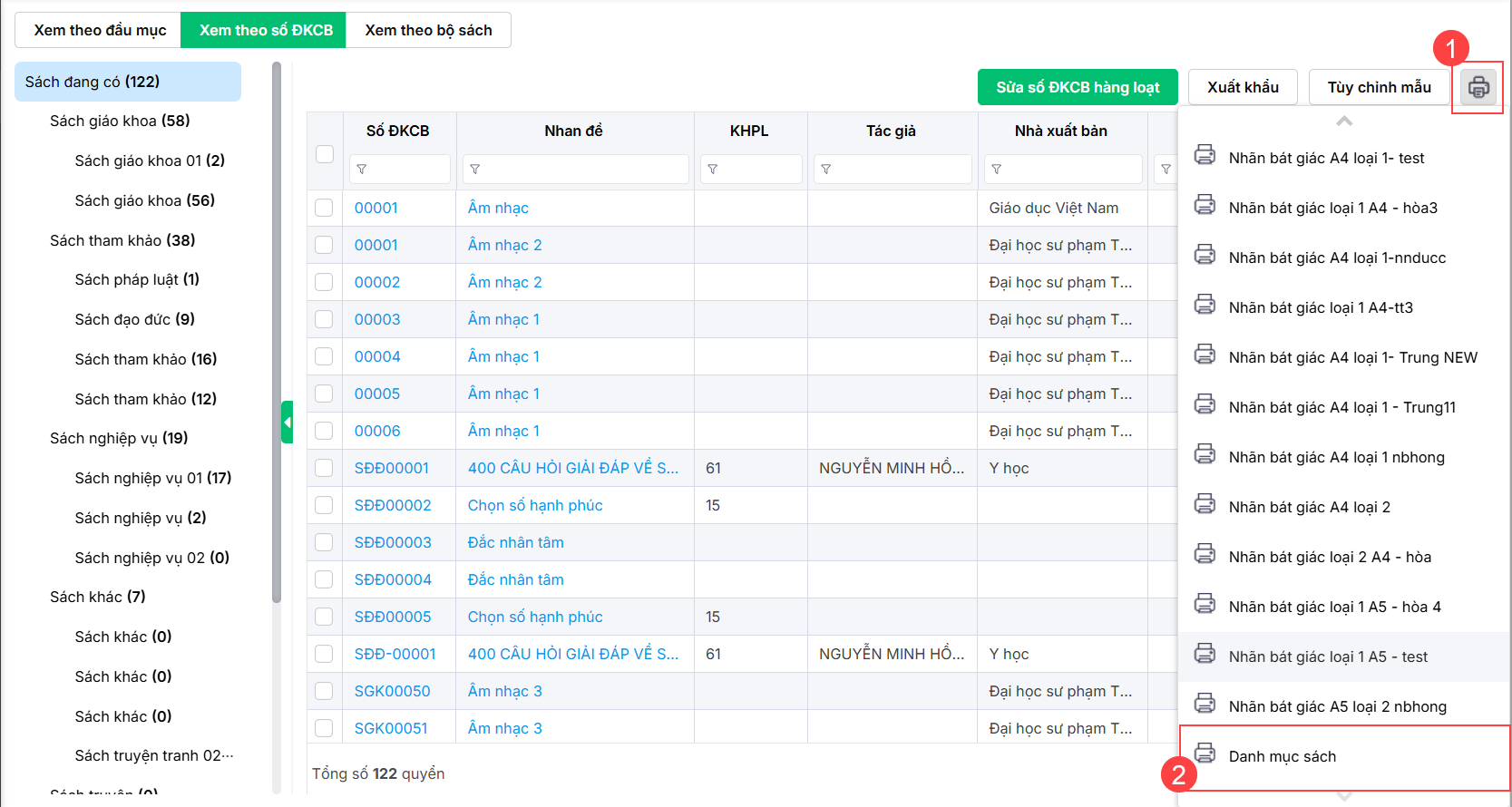Click filter icon in Nhan đề column

click(x=475, y=170)
